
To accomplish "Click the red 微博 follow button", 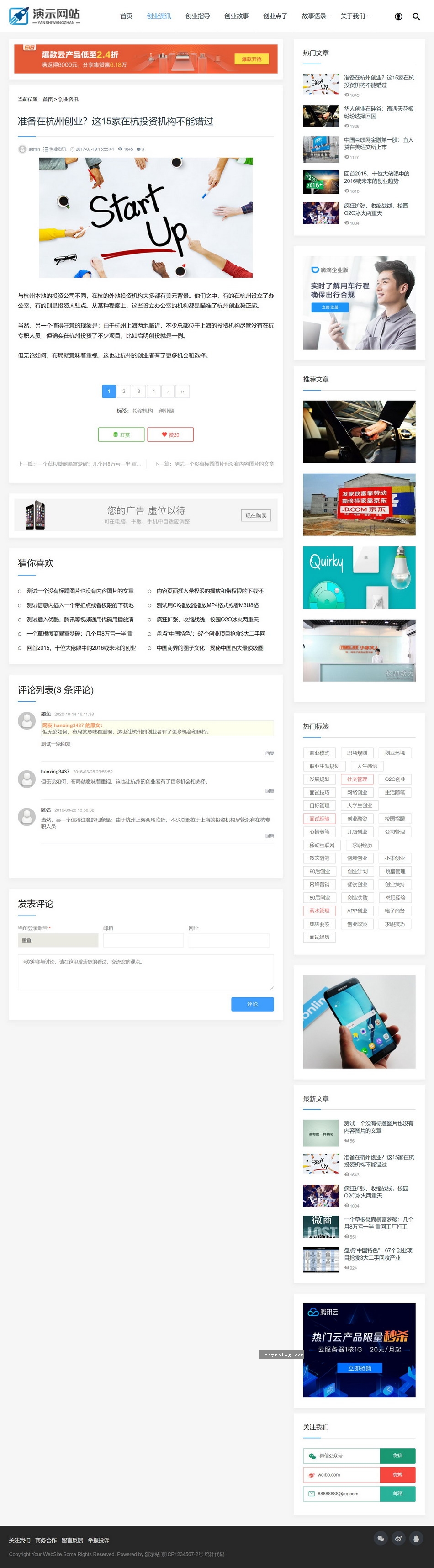I will 398,1475.
